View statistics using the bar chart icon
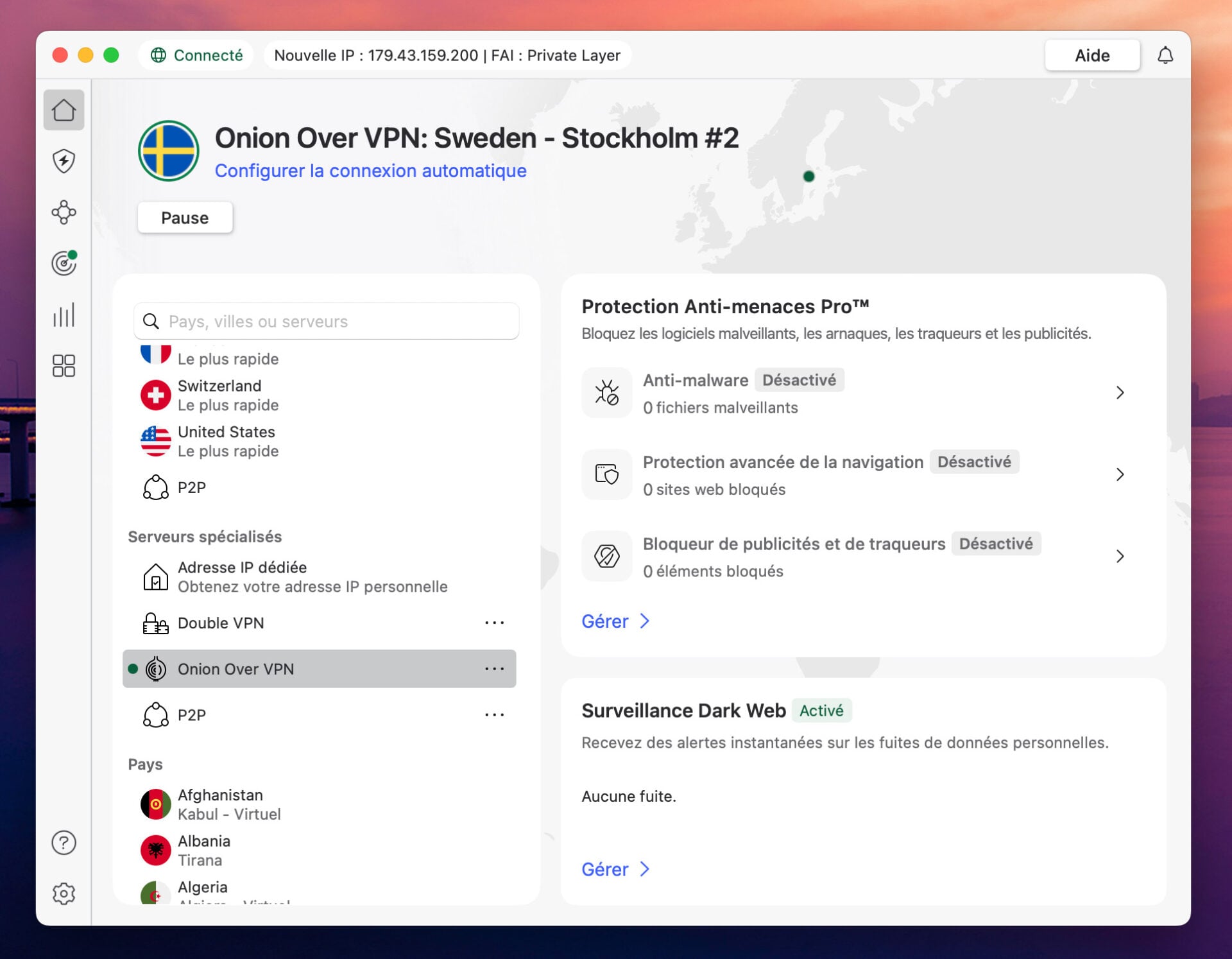 tap(64, 315)
